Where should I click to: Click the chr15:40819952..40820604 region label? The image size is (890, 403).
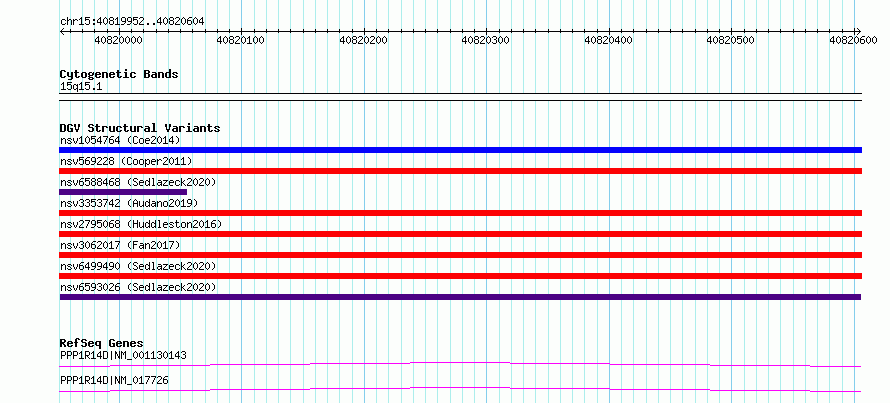(132, 21)
